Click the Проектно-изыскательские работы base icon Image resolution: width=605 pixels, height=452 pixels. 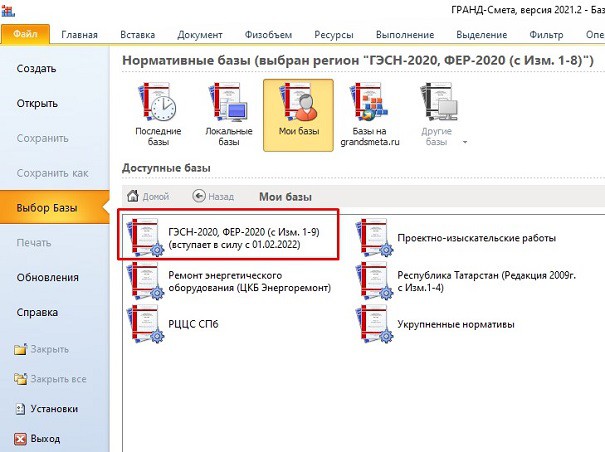point(375,238)
